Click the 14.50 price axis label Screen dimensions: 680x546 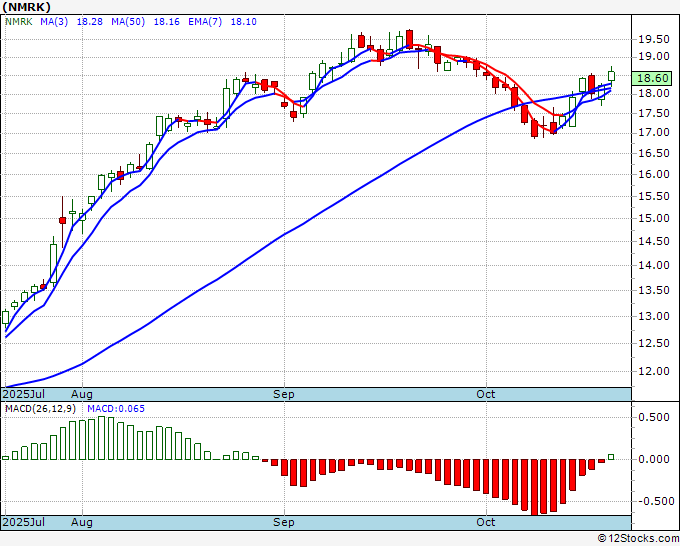[x=654, y=241]
